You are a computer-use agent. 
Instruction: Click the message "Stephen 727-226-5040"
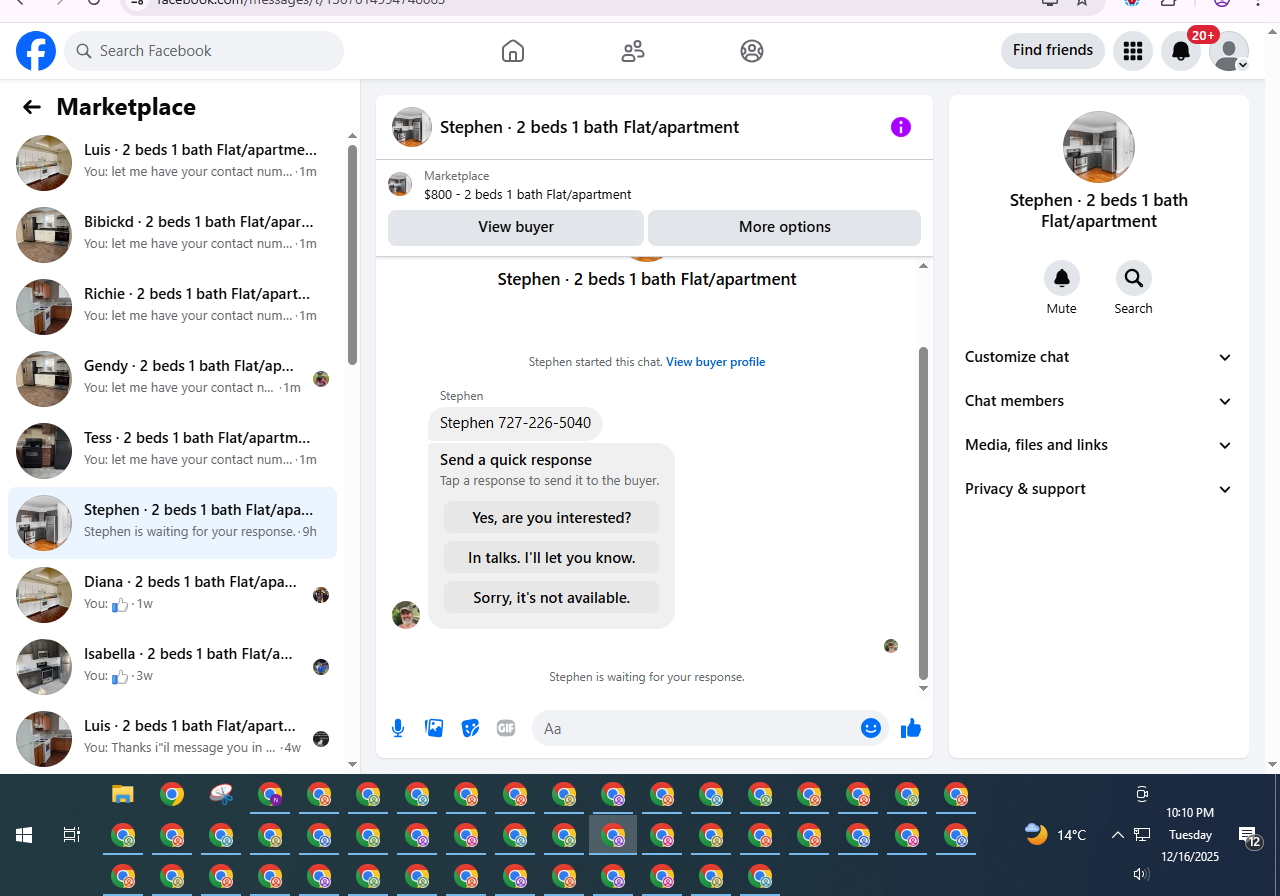(515, 423)
